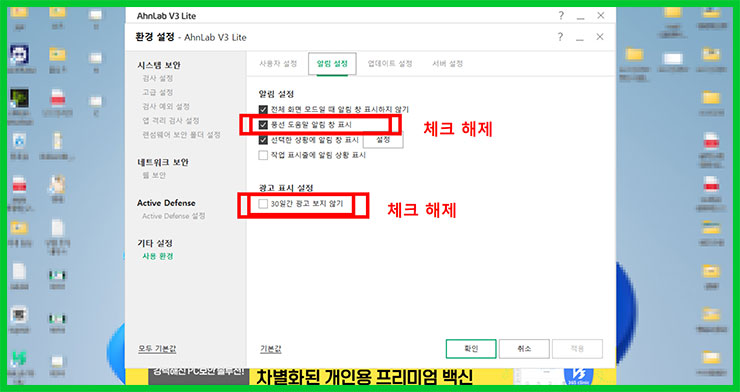Click the 기타 설정 section heading
Screen dimensions: 740x392
[155, 243]
